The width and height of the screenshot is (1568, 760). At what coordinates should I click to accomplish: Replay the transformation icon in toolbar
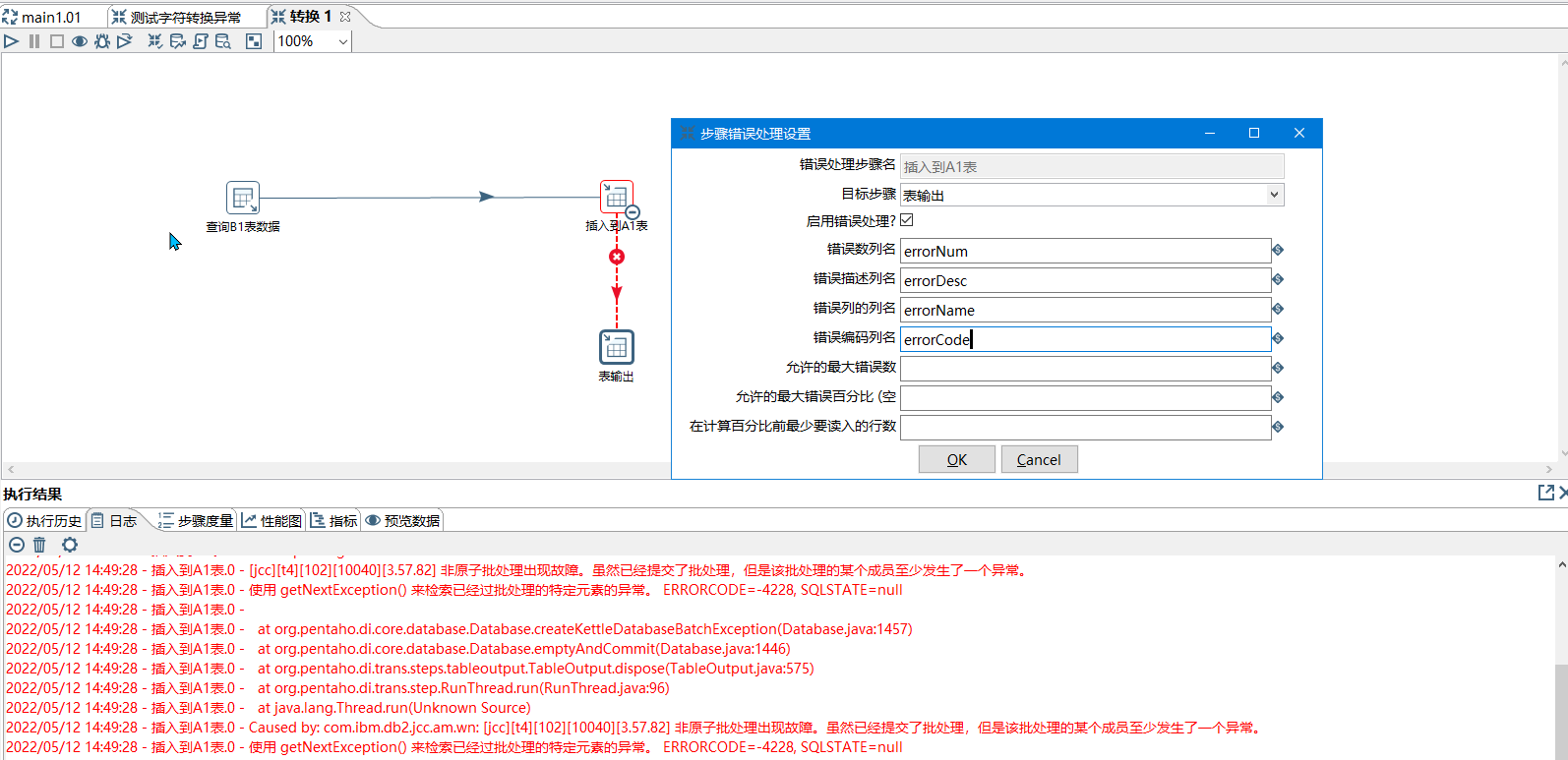pyautogui.click(x=125, y=41)
